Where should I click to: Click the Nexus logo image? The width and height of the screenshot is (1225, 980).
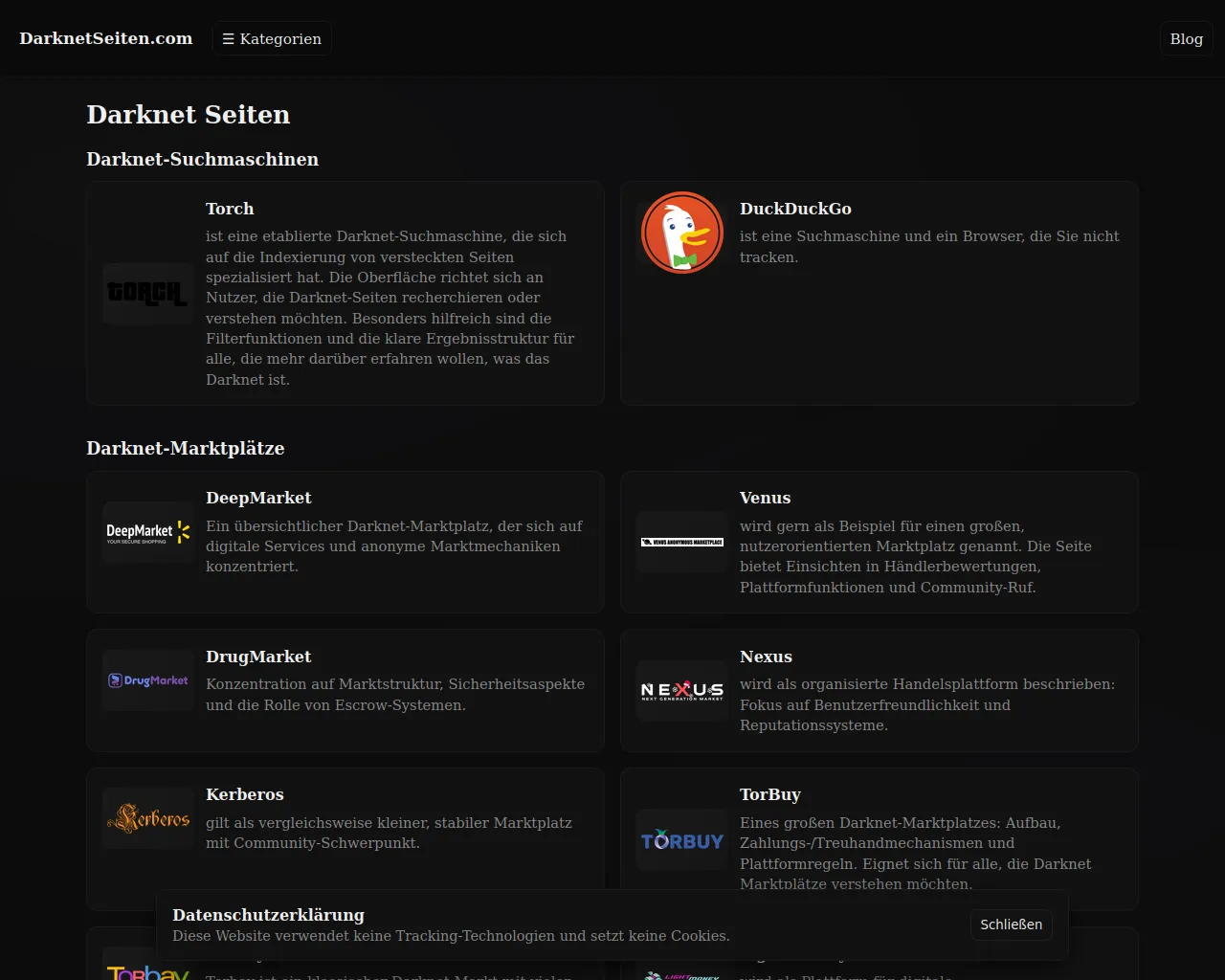[682, 691]
